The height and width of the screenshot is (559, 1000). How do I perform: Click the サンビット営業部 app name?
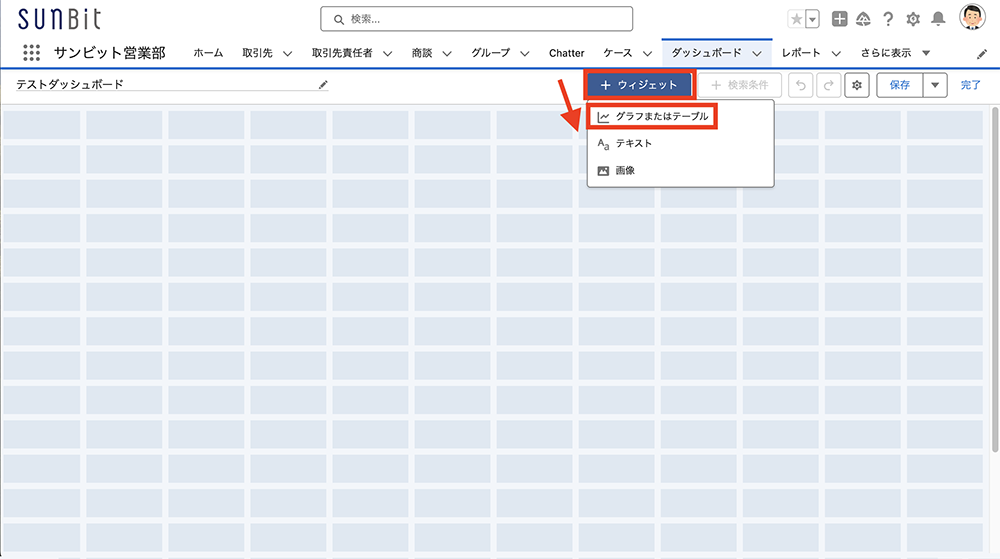point(110,53)
